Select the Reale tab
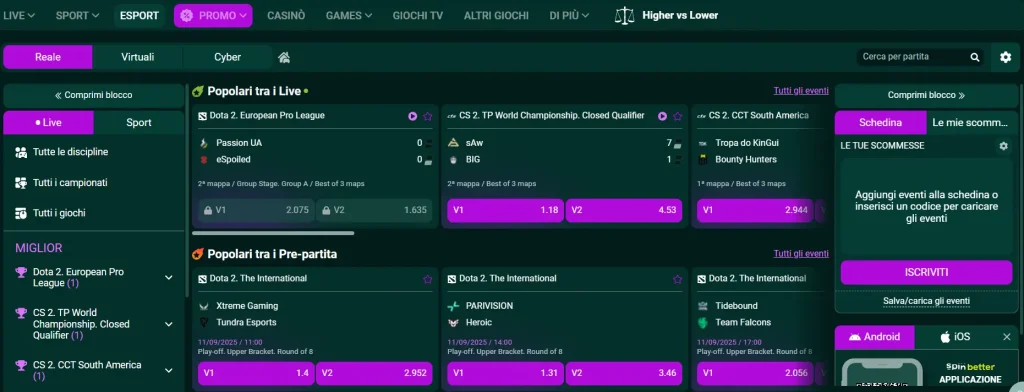The width and height of the screenshot is (1024, 392). [48, 57]
